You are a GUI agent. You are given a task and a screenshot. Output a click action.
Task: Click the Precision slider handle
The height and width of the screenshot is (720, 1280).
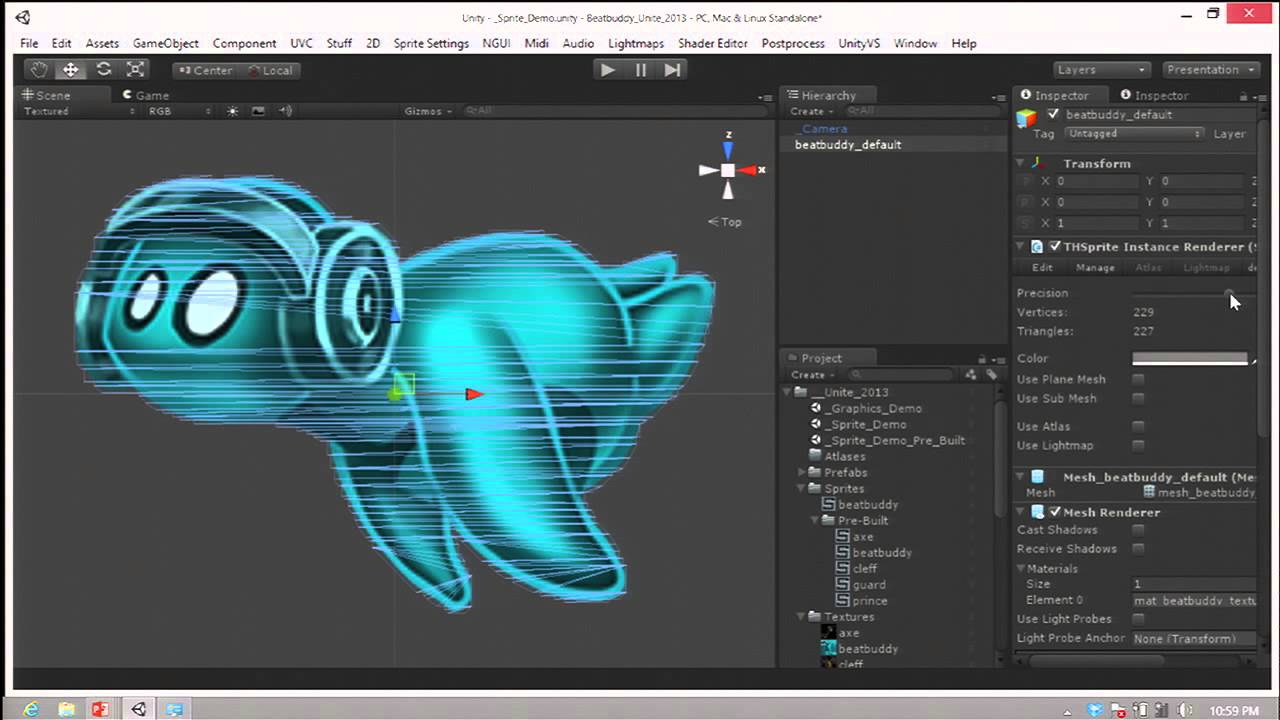[1229, 293]
